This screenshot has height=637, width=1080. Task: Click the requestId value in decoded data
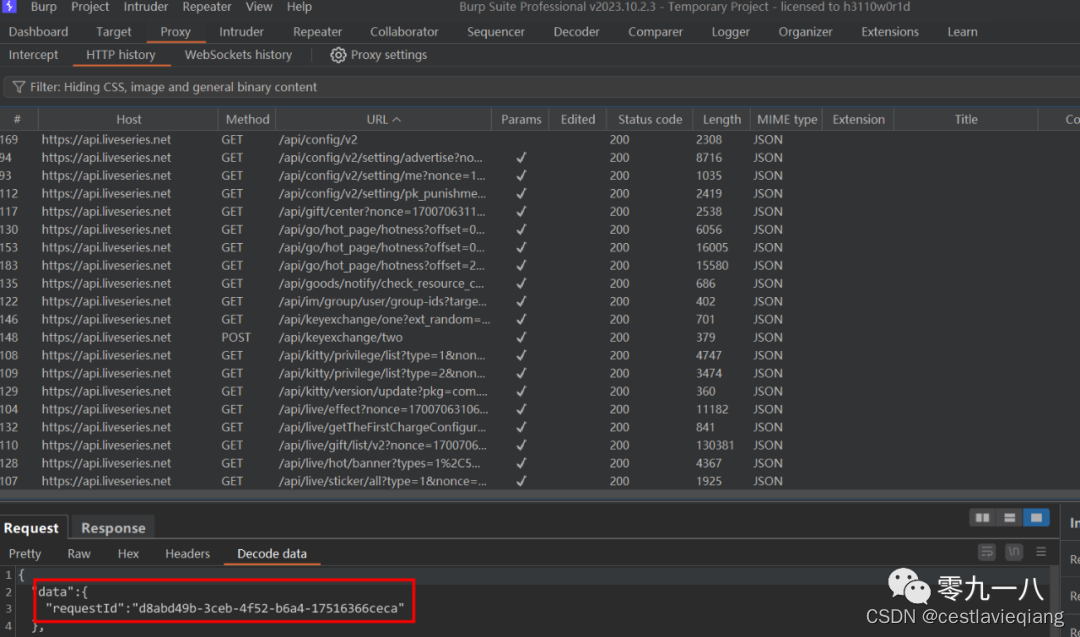point(269,609)
